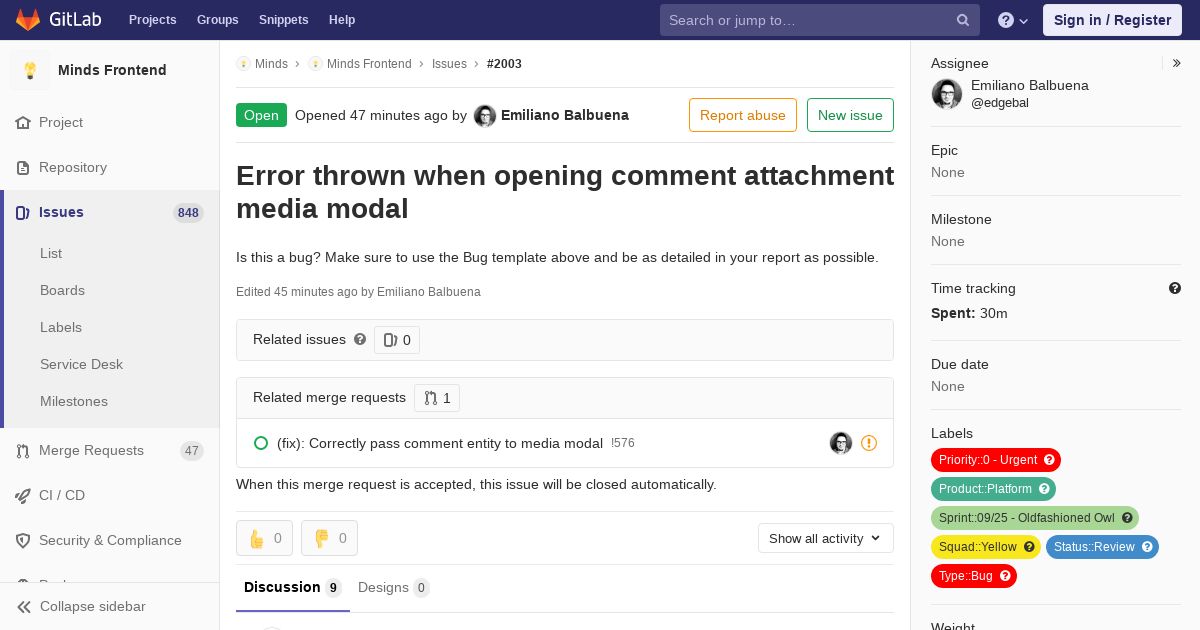Switch to the Designs tab
This screenshot has height=630, width=1200.
394,588
